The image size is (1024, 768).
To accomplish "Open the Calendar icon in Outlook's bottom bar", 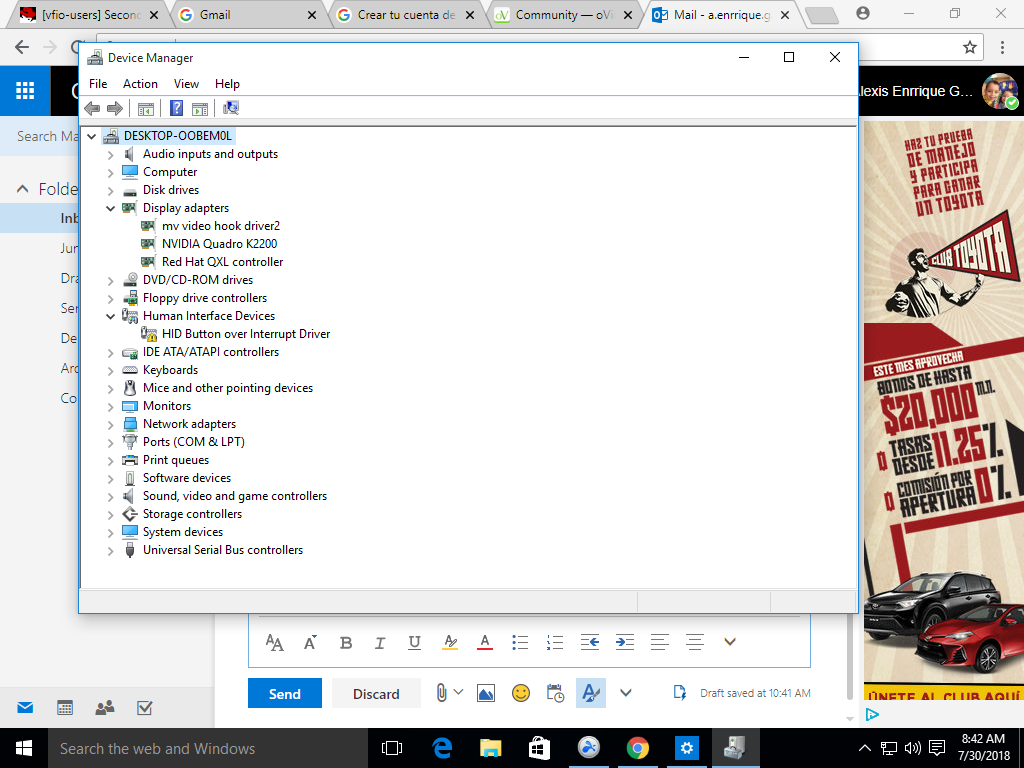I will click(65, 708).
